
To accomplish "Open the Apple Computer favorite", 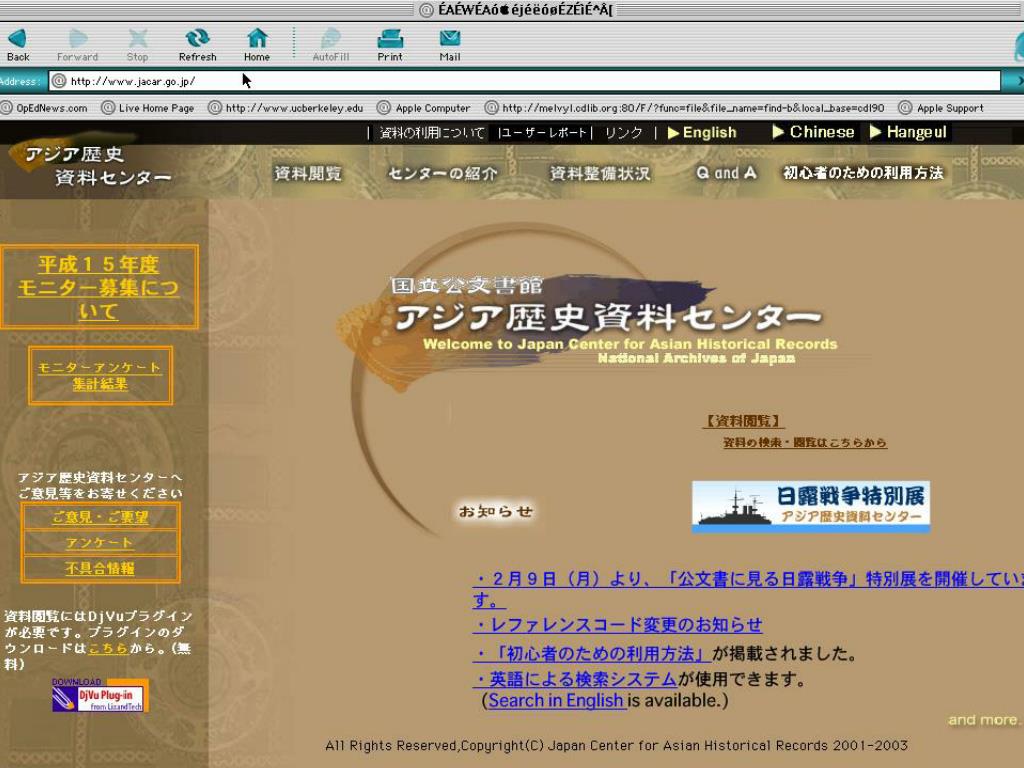I will 424,108.
